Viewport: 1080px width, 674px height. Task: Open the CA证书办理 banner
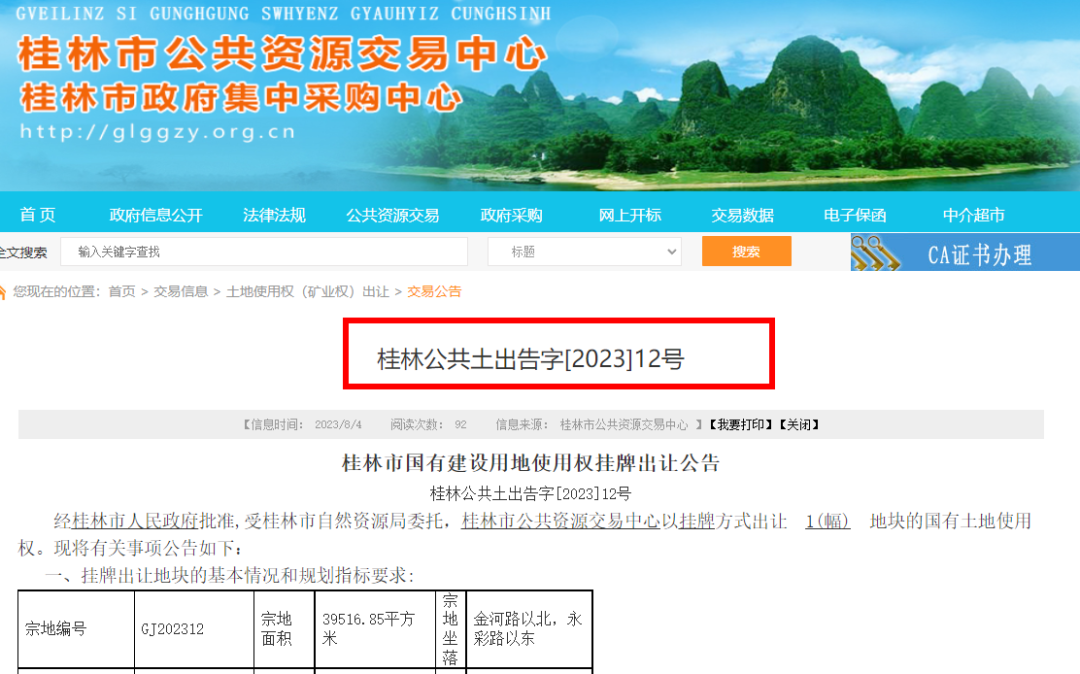click(x=965, y=252)
